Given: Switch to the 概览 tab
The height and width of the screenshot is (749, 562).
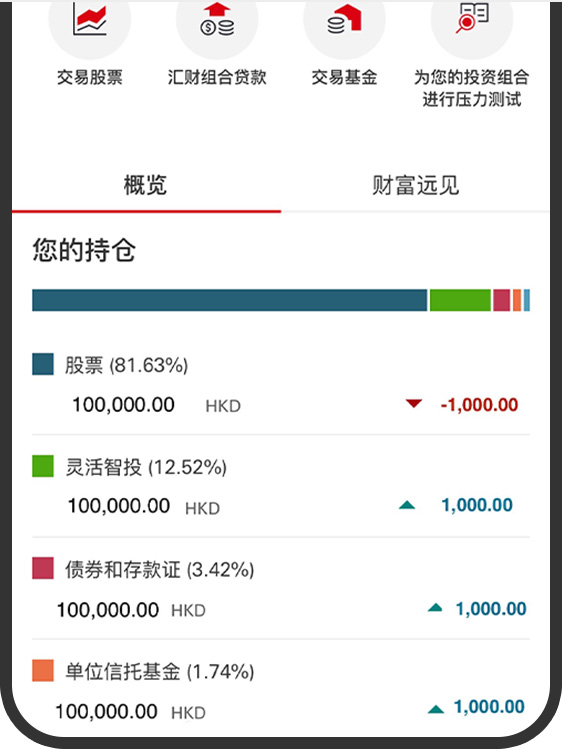Looking at the screenshot, I should (x=146, y=185).
